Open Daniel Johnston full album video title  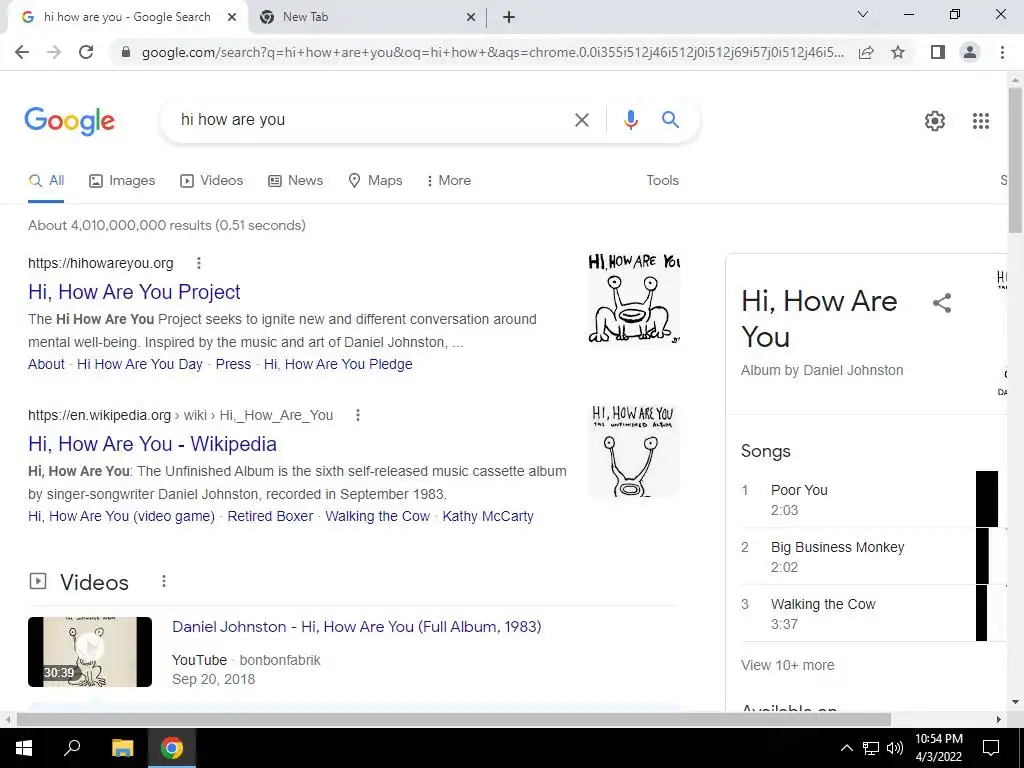[x=357, y=627]
